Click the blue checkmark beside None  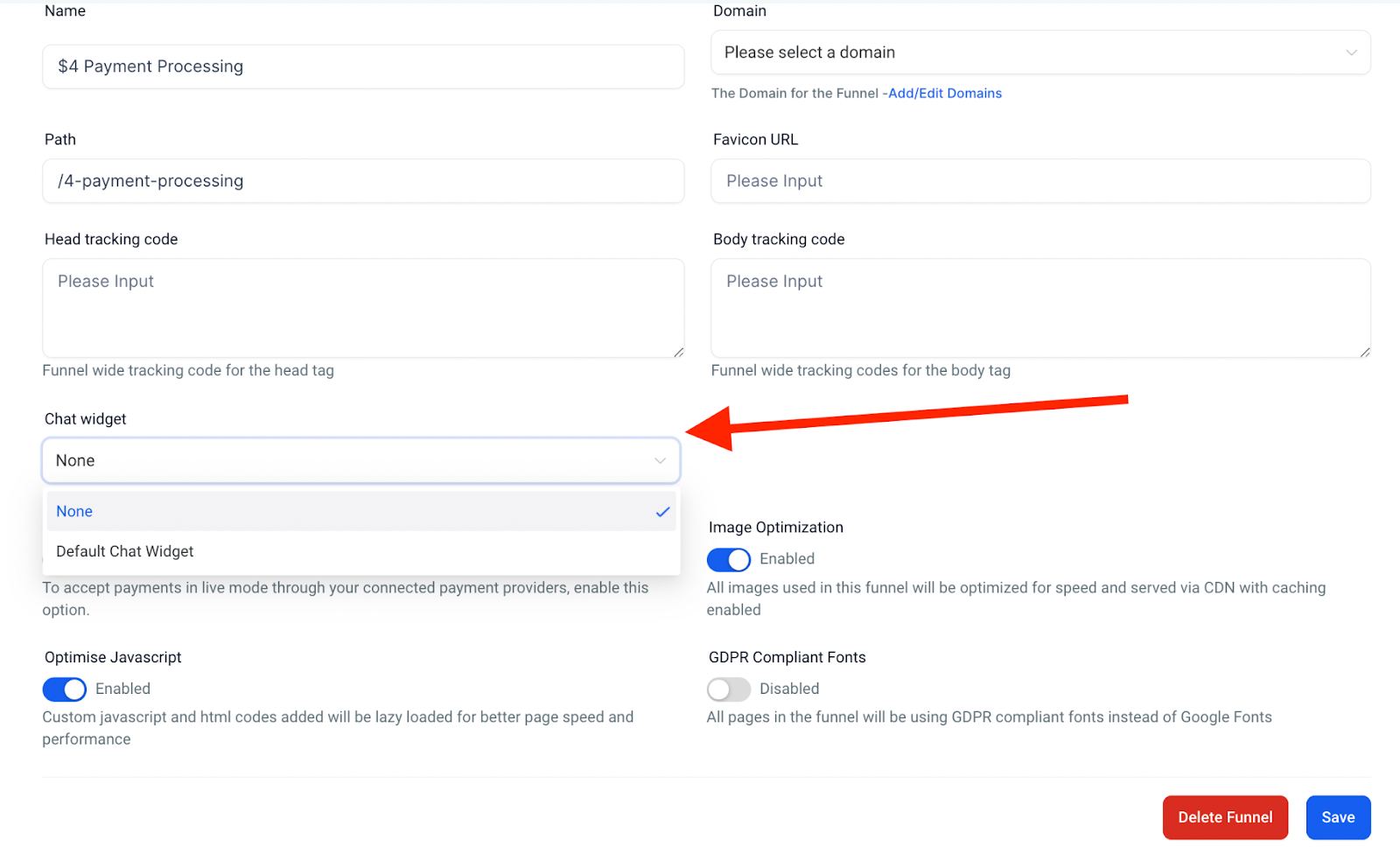[662, 512]
